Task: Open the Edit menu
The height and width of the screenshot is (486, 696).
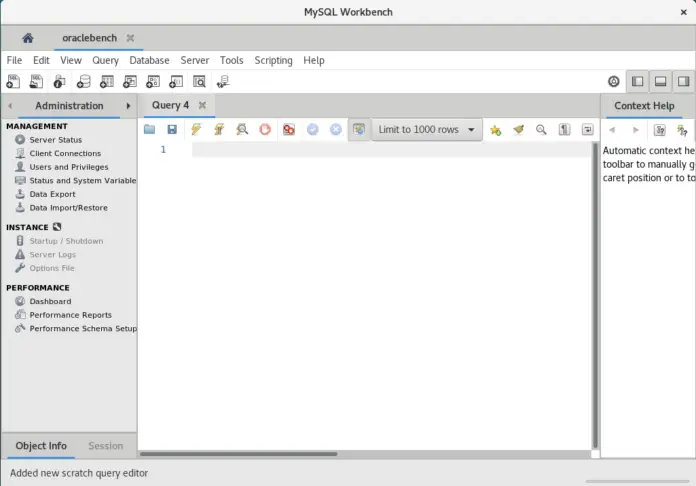Action: pos(41,60)
